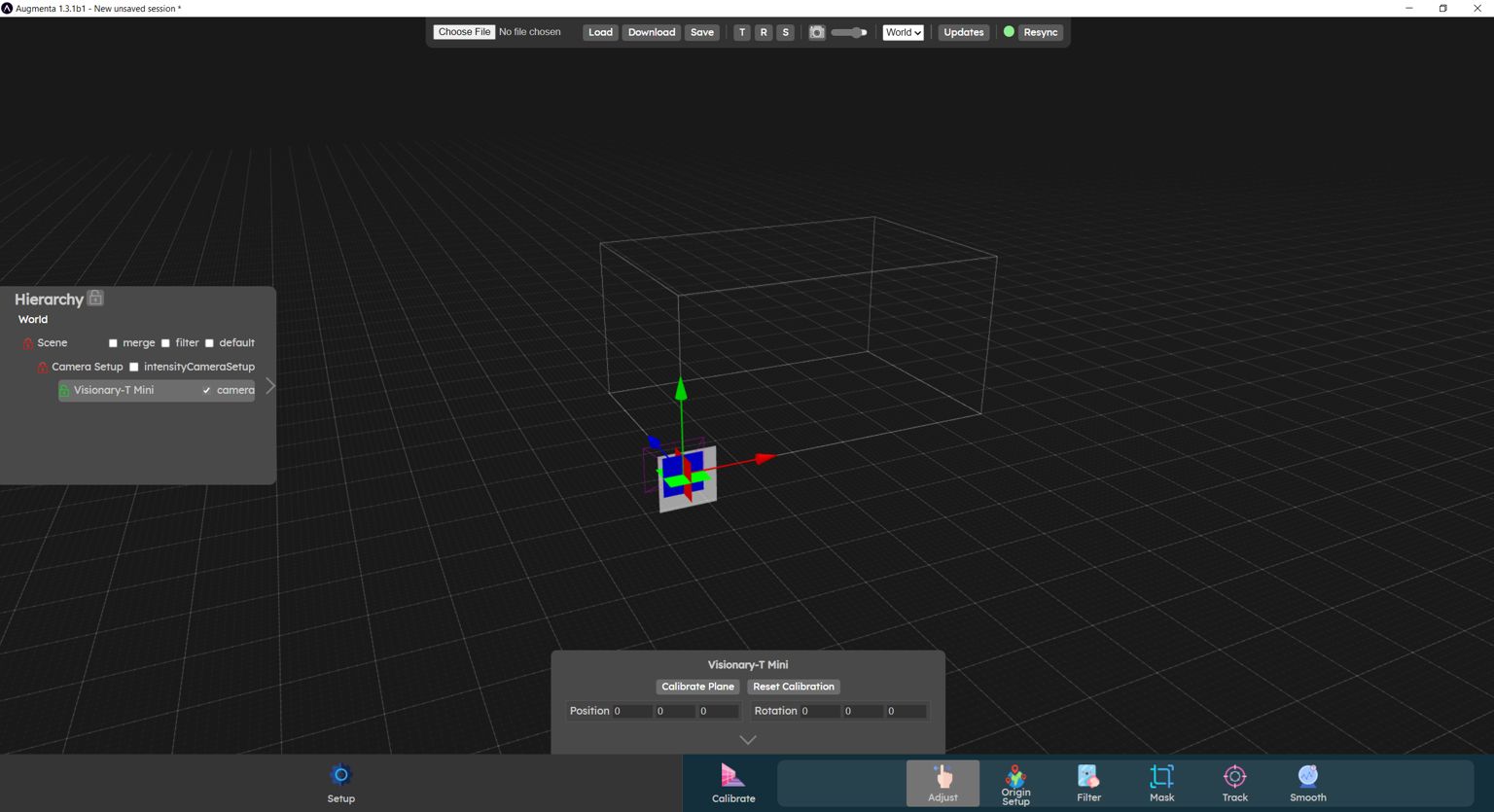Unlock the Scene node via red padlock

coord(27,342)
